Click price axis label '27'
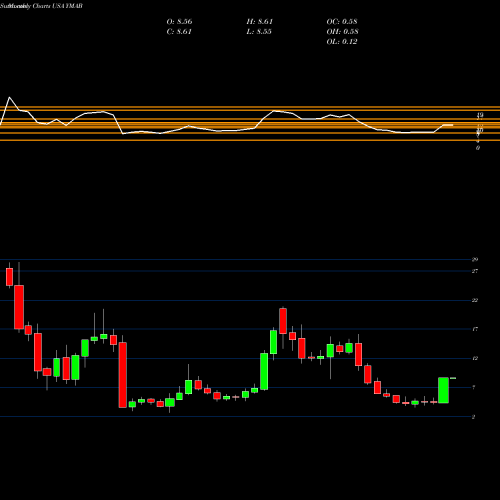500x500 pixels. tap(475, 271)
